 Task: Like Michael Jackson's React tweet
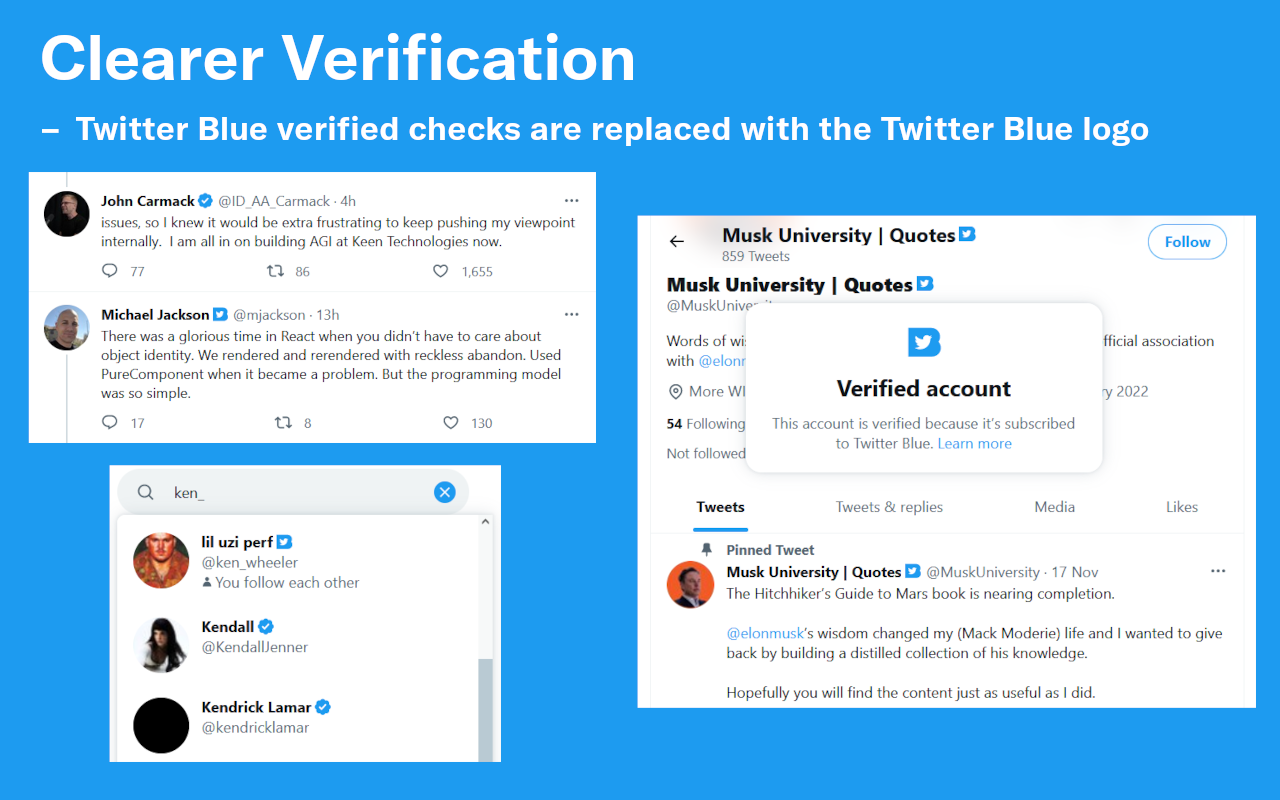(451, 423)
